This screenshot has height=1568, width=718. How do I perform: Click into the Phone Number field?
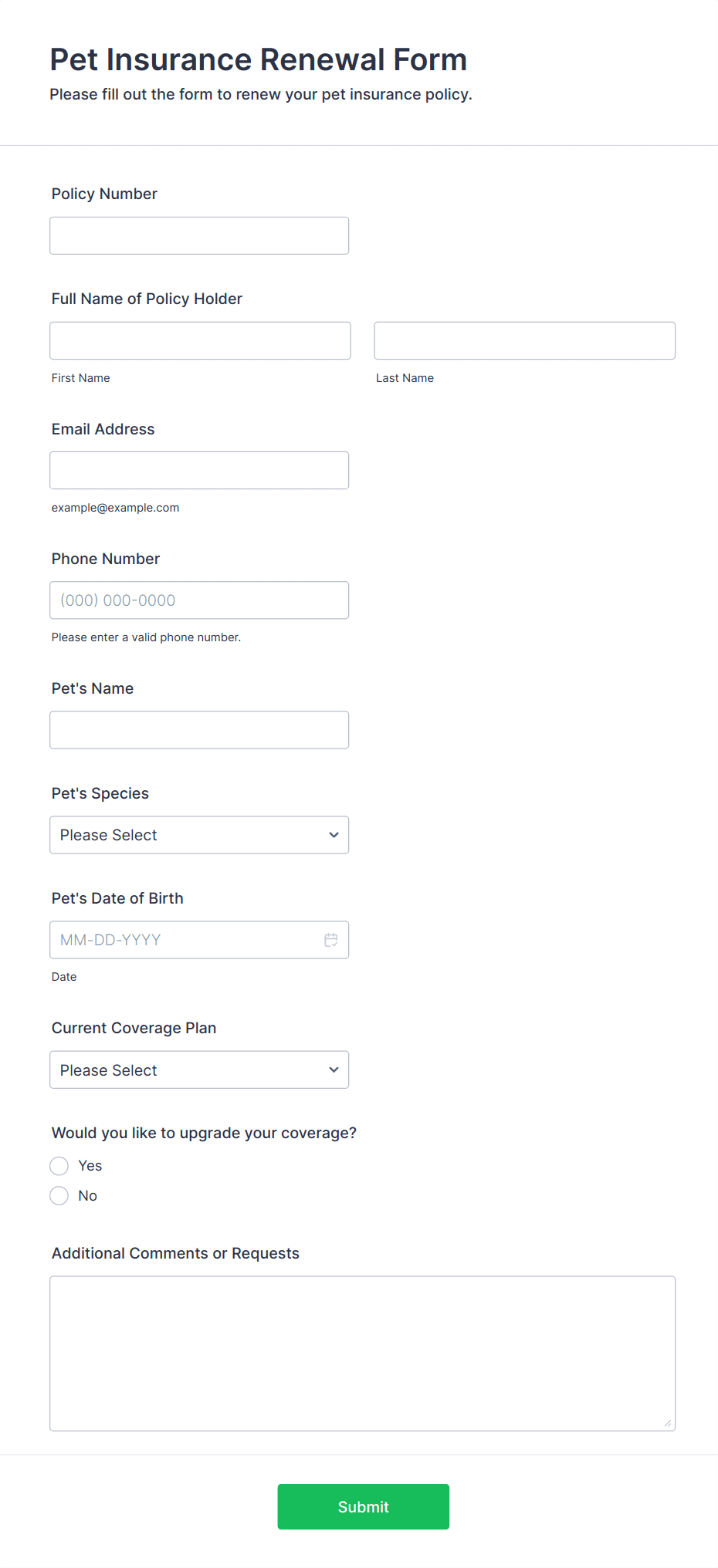click(x=199, y=600)
